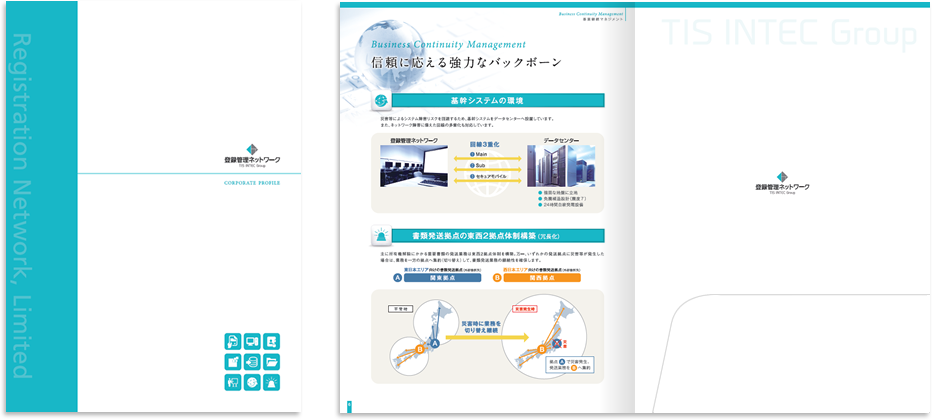932x420 pixels.
Task: Click the orange B circle beside 関西拠点
Action: coord(498,278)
